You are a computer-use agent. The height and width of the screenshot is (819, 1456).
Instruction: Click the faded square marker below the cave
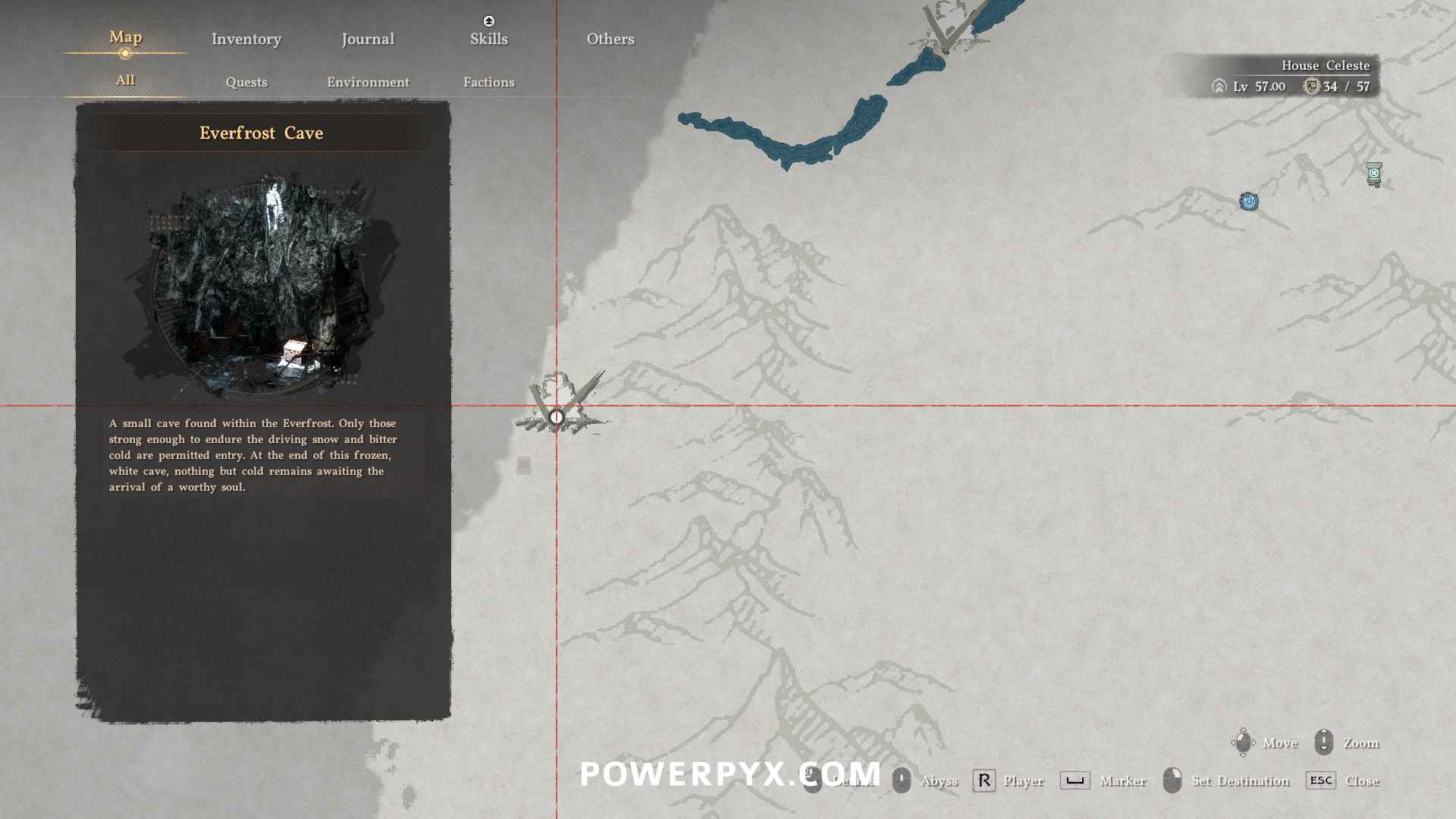523,465
